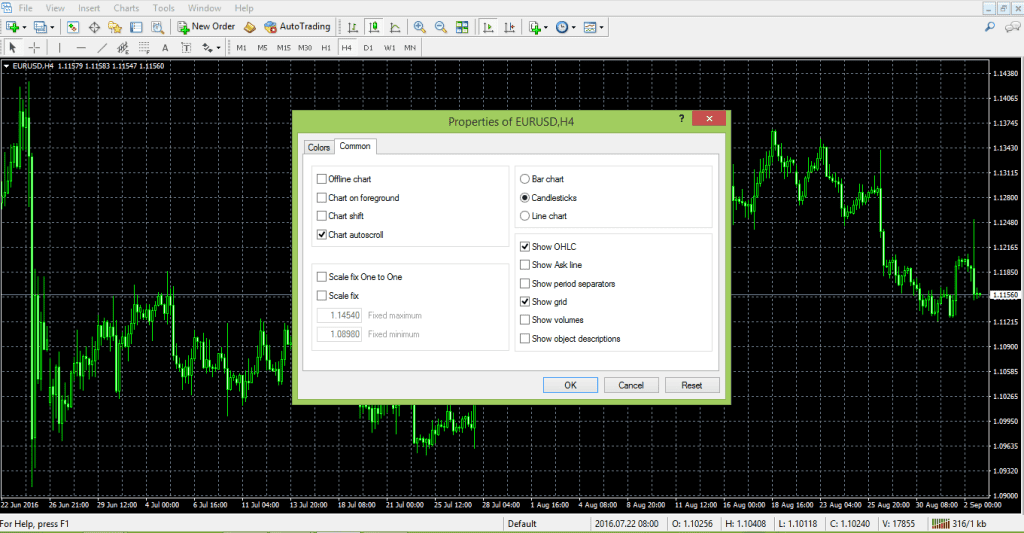Screen dimensions: 1024x533
Task: Confirm with the OK button
Action: click(x=570, y=385)
